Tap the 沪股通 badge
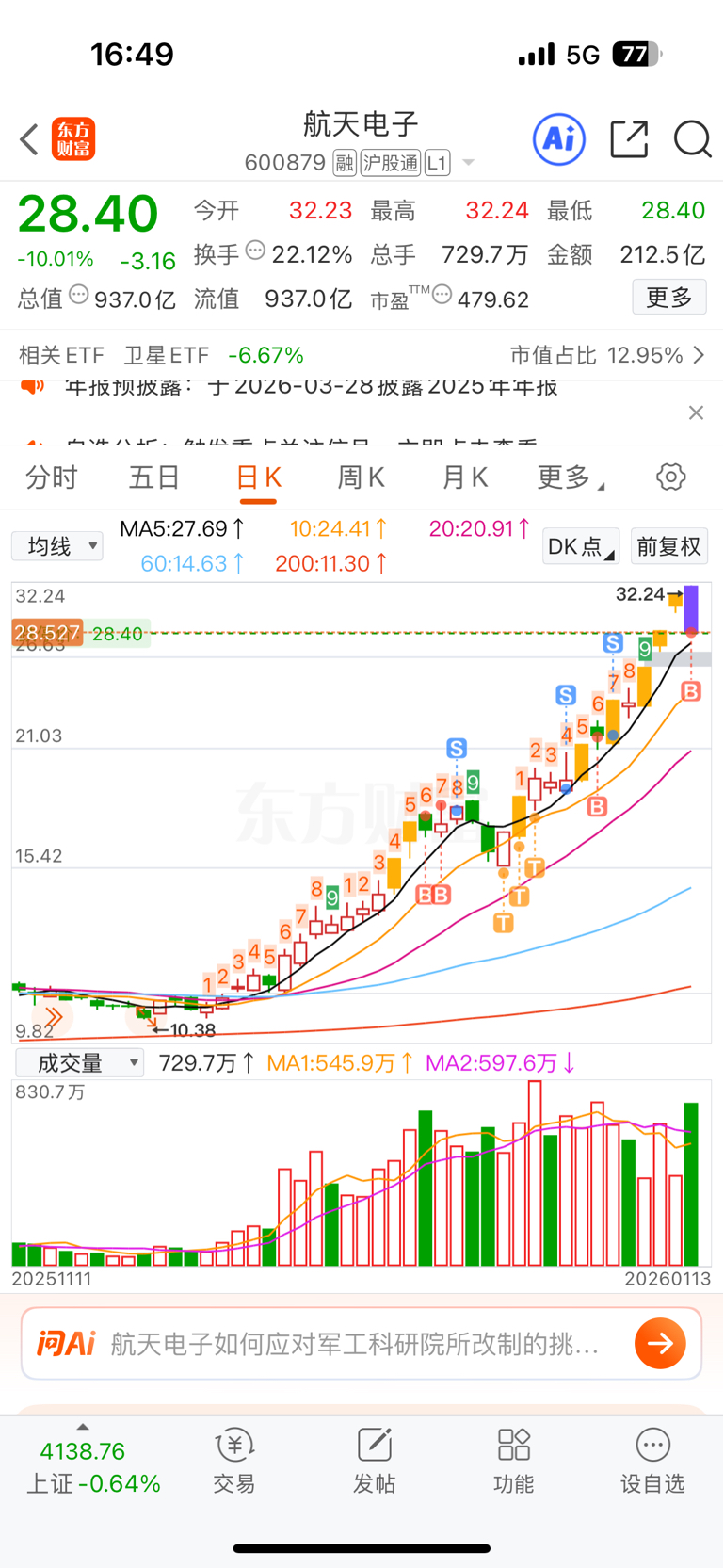This screenshot has width=724, height=1568. coord(391,164)
